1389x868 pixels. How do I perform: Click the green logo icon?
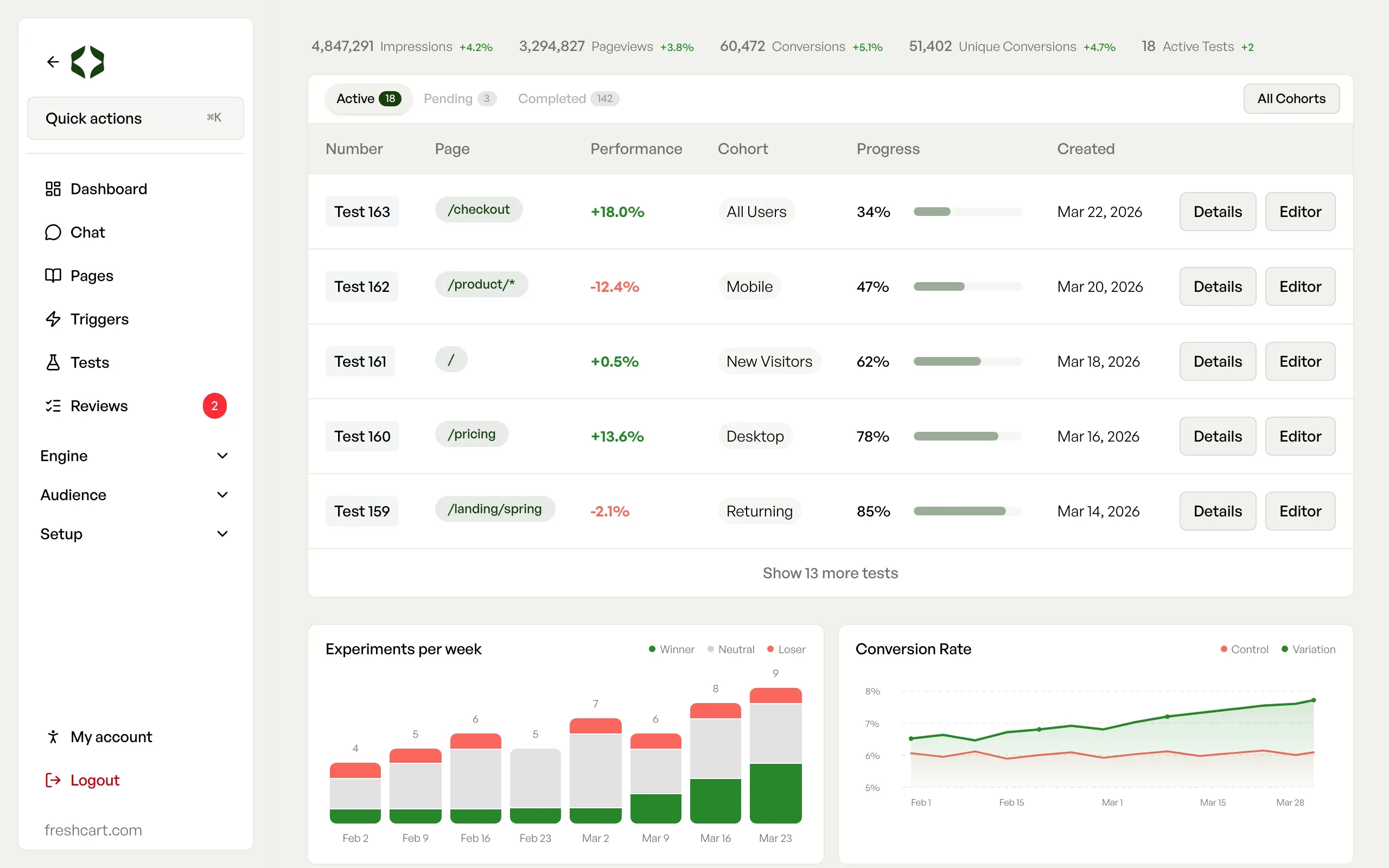[87, 62]
